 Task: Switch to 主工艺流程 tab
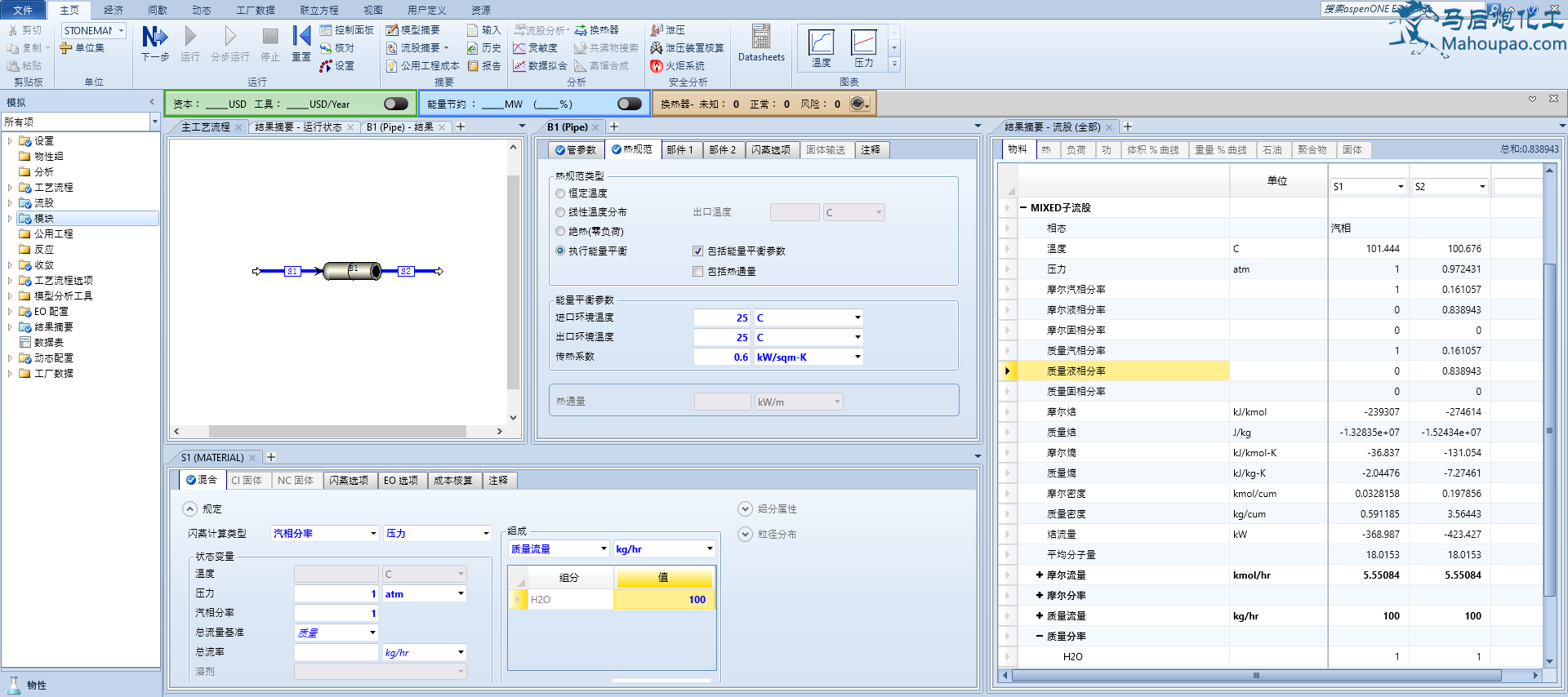(206, 127)
